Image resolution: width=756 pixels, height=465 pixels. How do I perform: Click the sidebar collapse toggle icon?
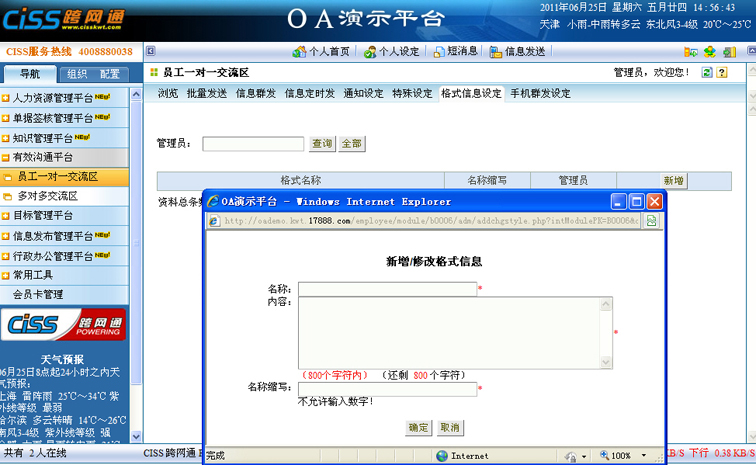150,52
